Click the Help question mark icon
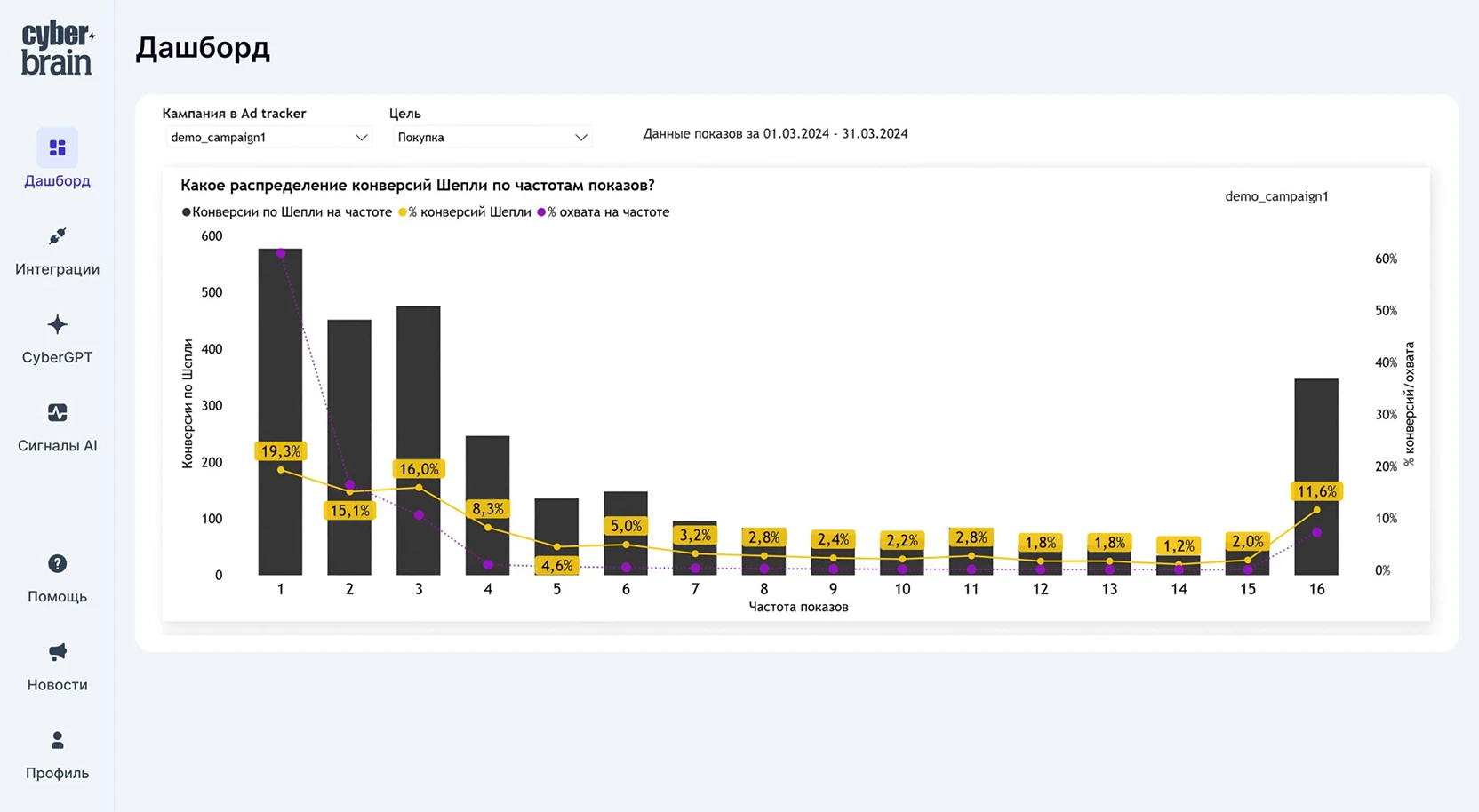 click(x=57, y=564)
